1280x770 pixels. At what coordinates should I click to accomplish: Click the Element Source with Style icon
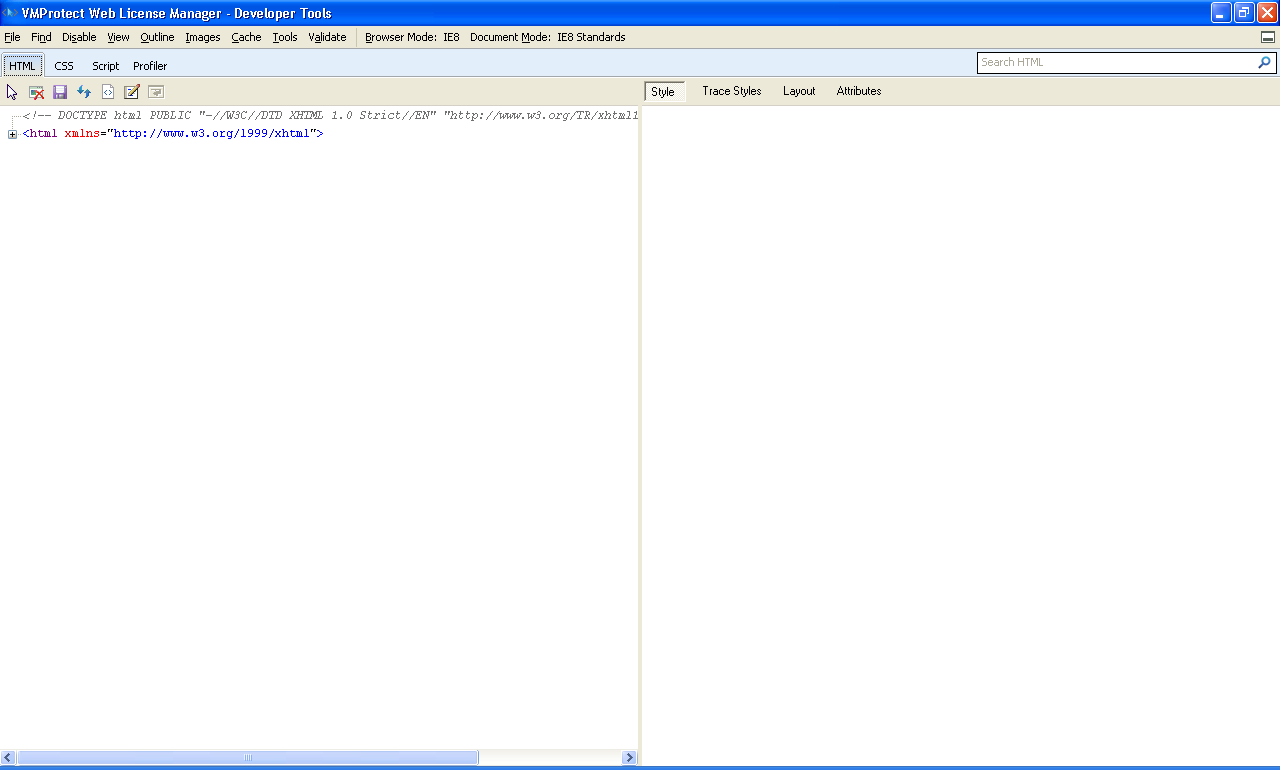[x=108, y=92]
